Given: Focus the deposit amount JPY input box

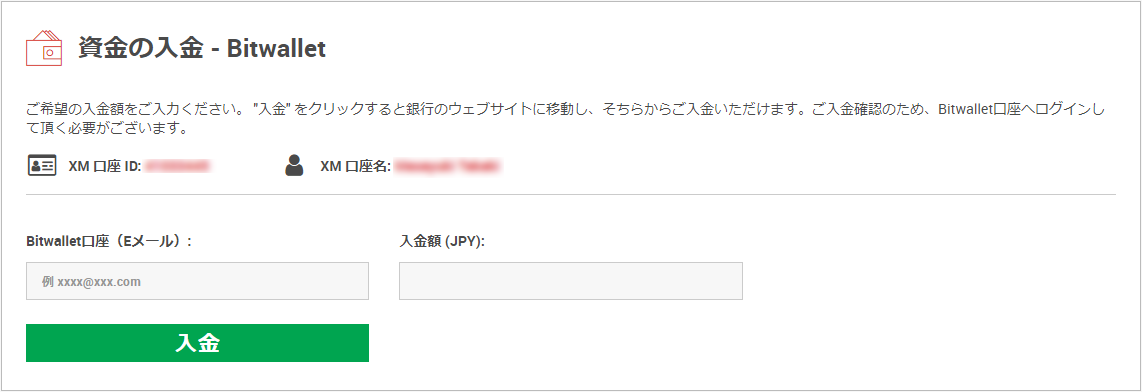Looking at the screenshot, I should [571, 281].
